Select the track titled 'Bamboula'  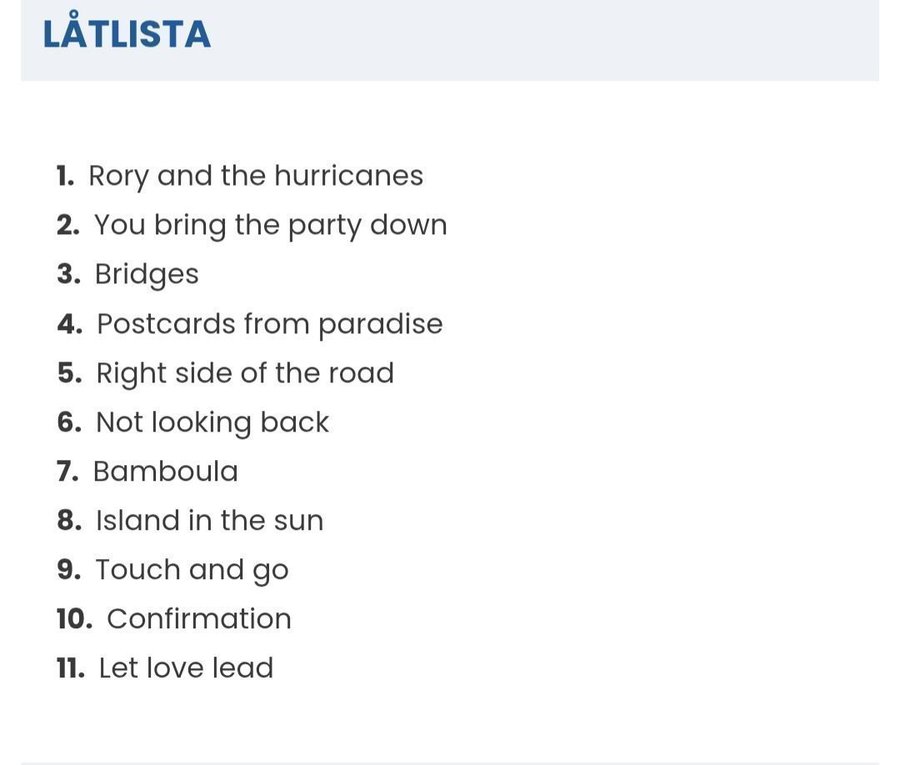pyautogui.click(x=166, y=471)
